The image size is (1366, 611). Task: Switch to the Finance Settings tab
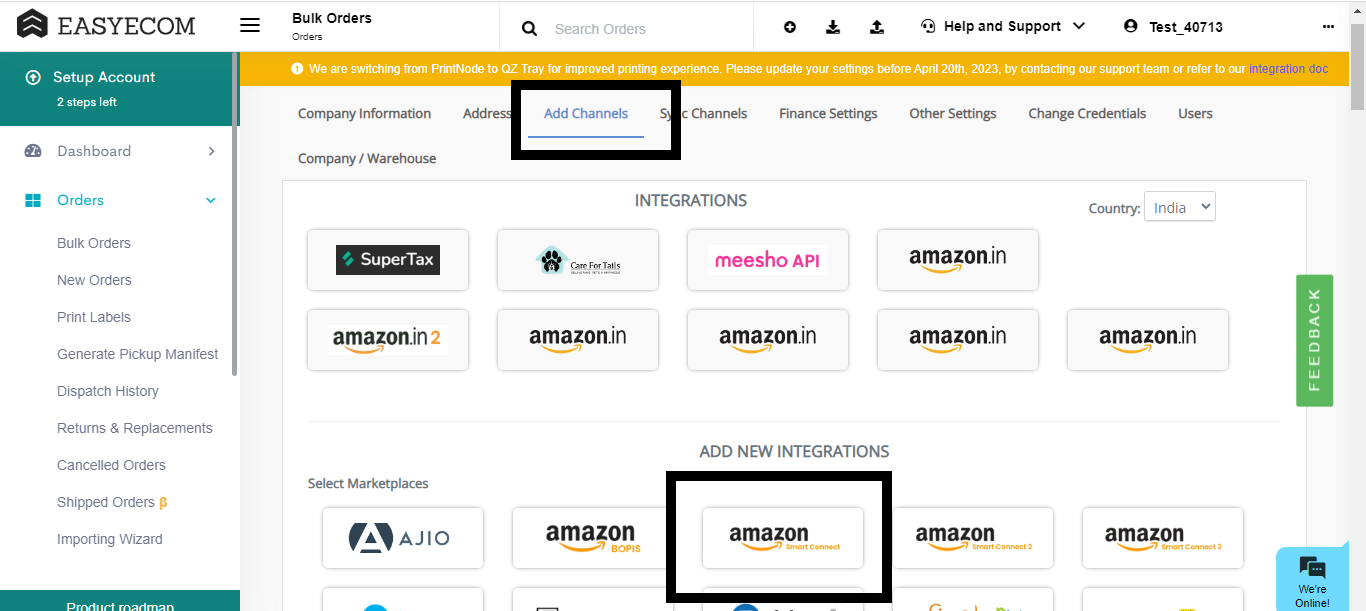[x=828, y=113]
